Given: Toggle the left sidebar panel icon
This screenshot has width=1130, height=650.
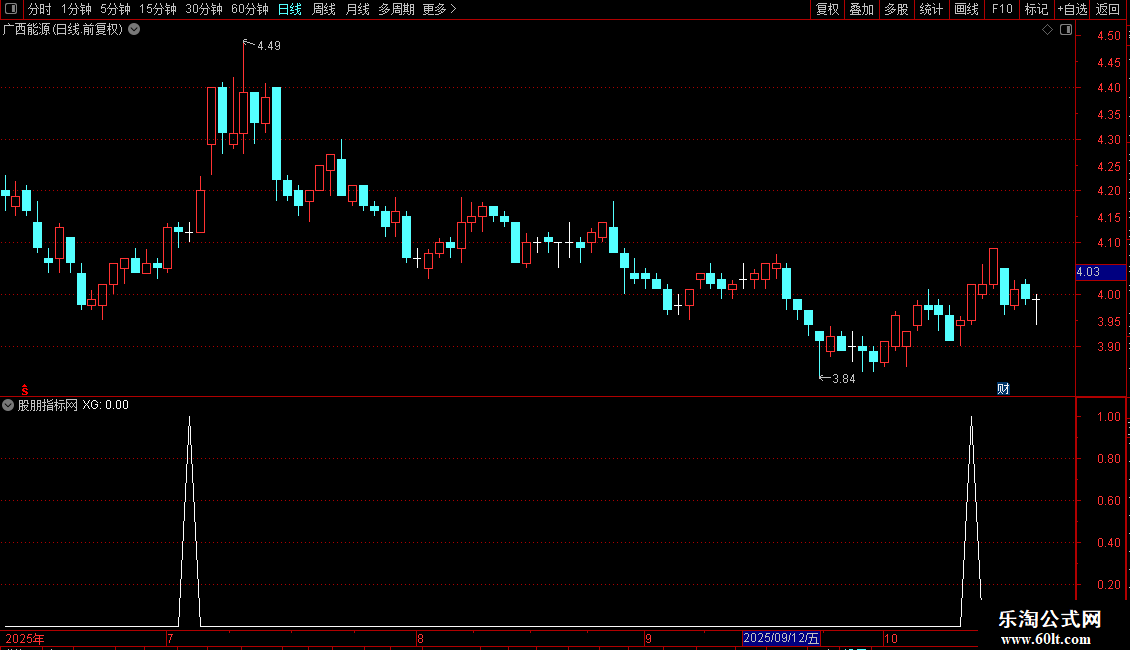Looking at the screenshot, I should click(11, 9).
